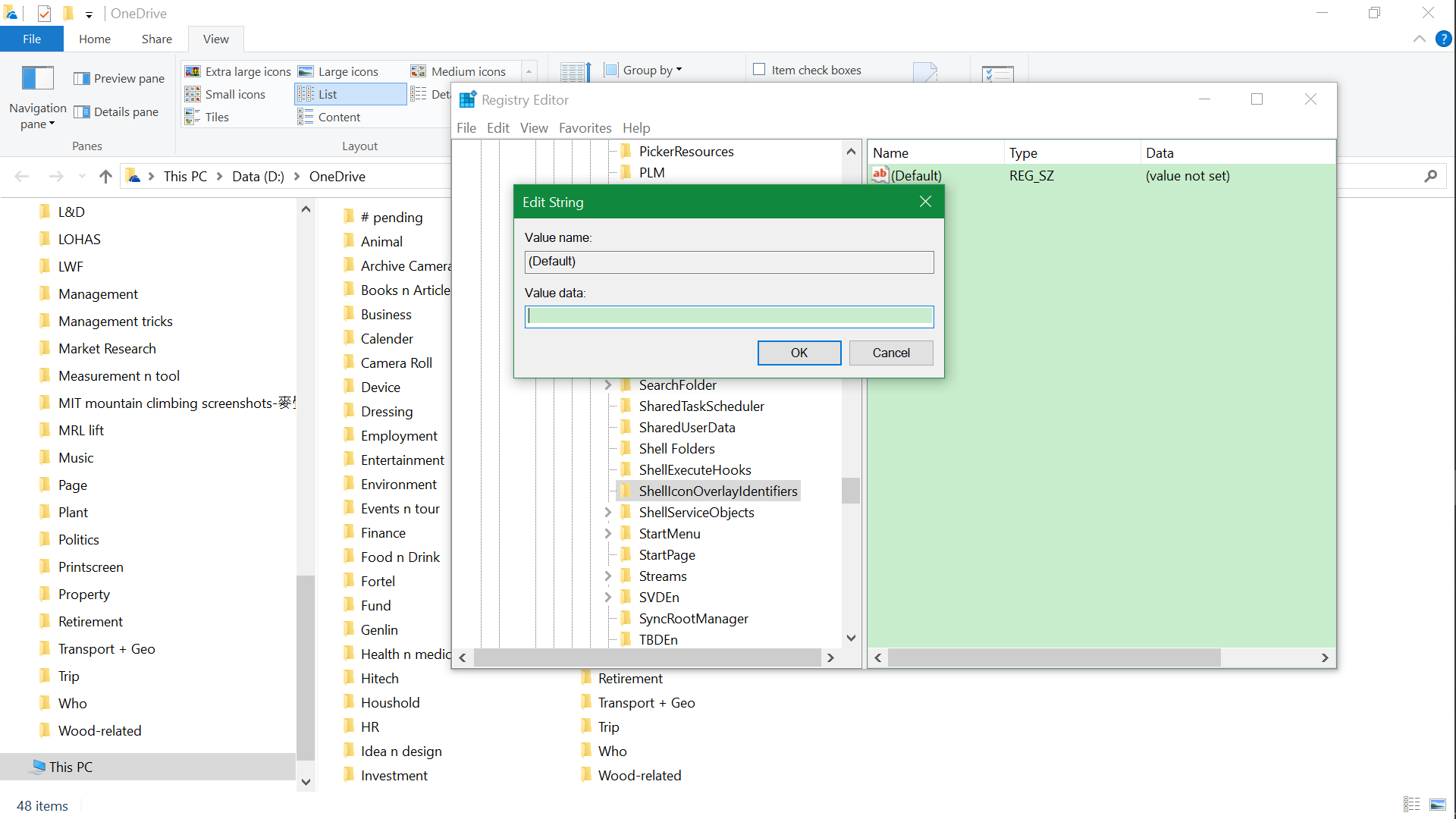1456x819 pixels.
Task: Select Small icons layout
Action: point(225,94)
